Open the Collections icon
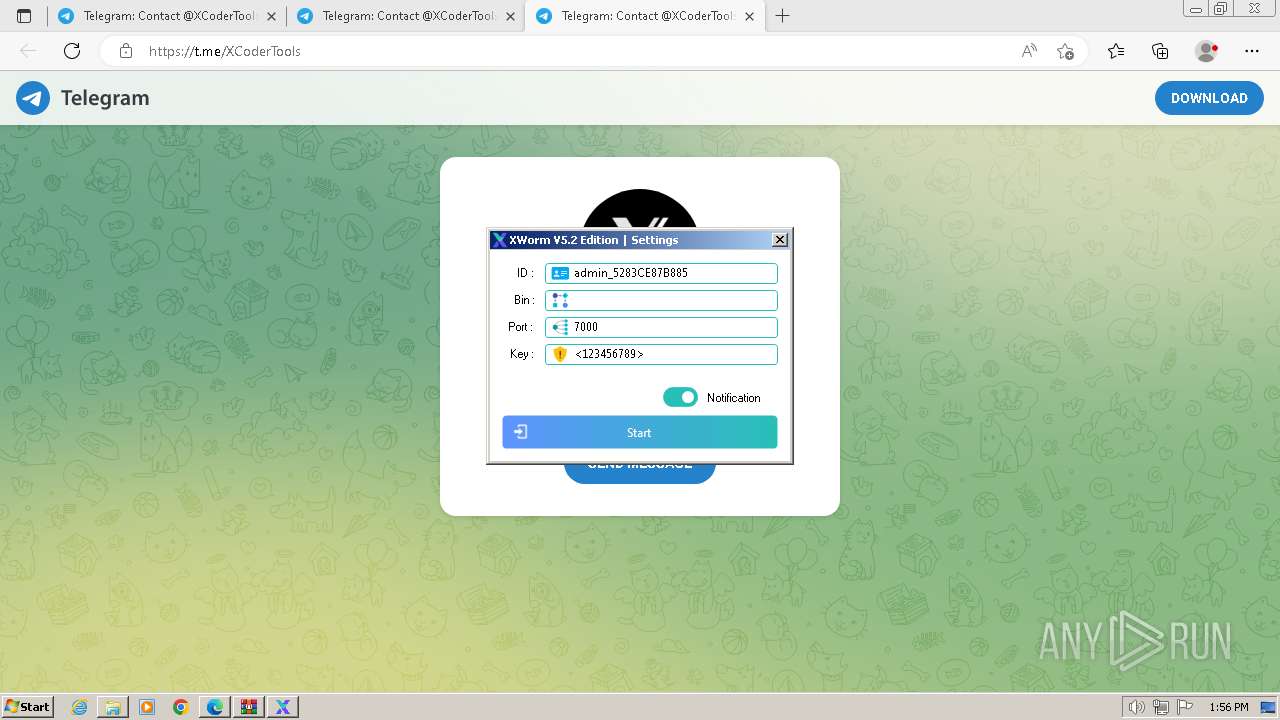 [1160, 51]
